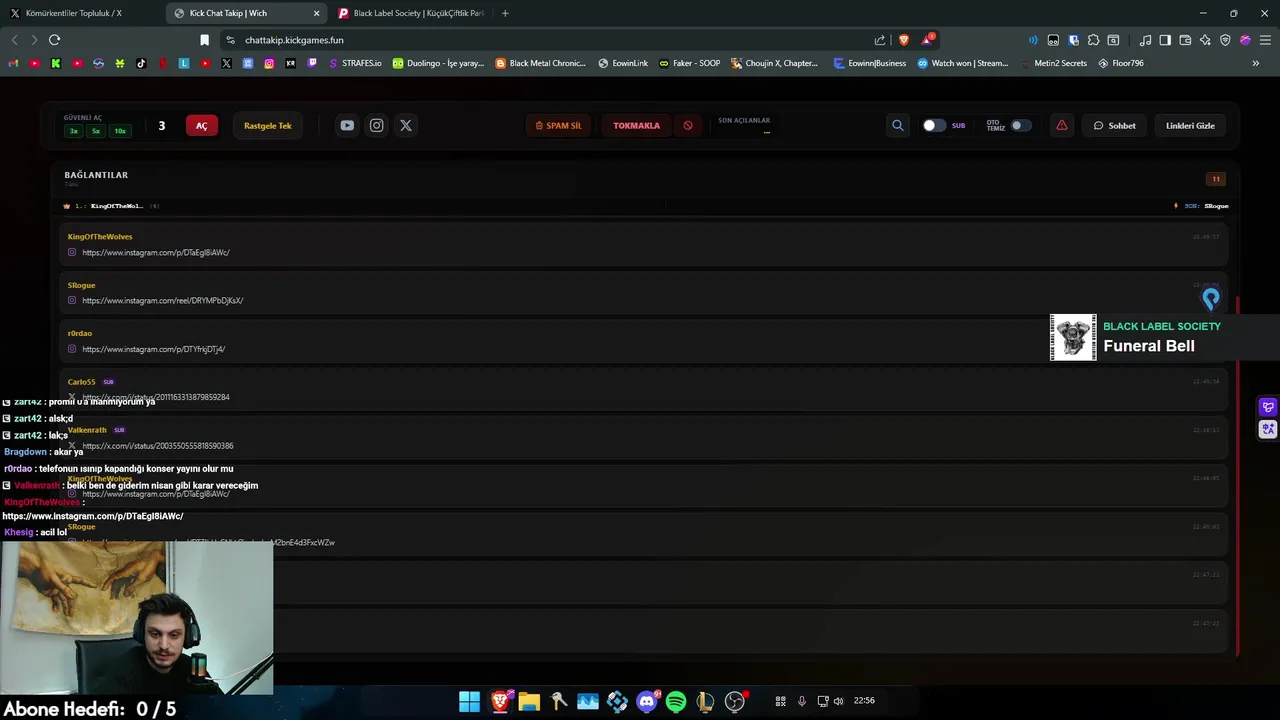
Task: Open Discord from taskbar
Action: click(647, 702)
